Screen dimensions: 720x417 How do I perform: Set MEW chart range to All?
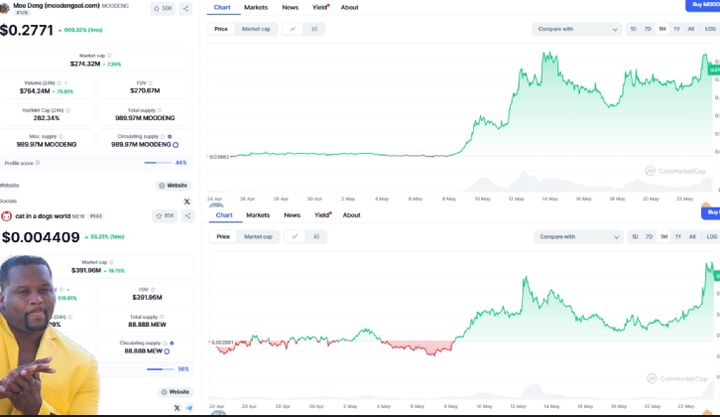(x=692, y=237)
